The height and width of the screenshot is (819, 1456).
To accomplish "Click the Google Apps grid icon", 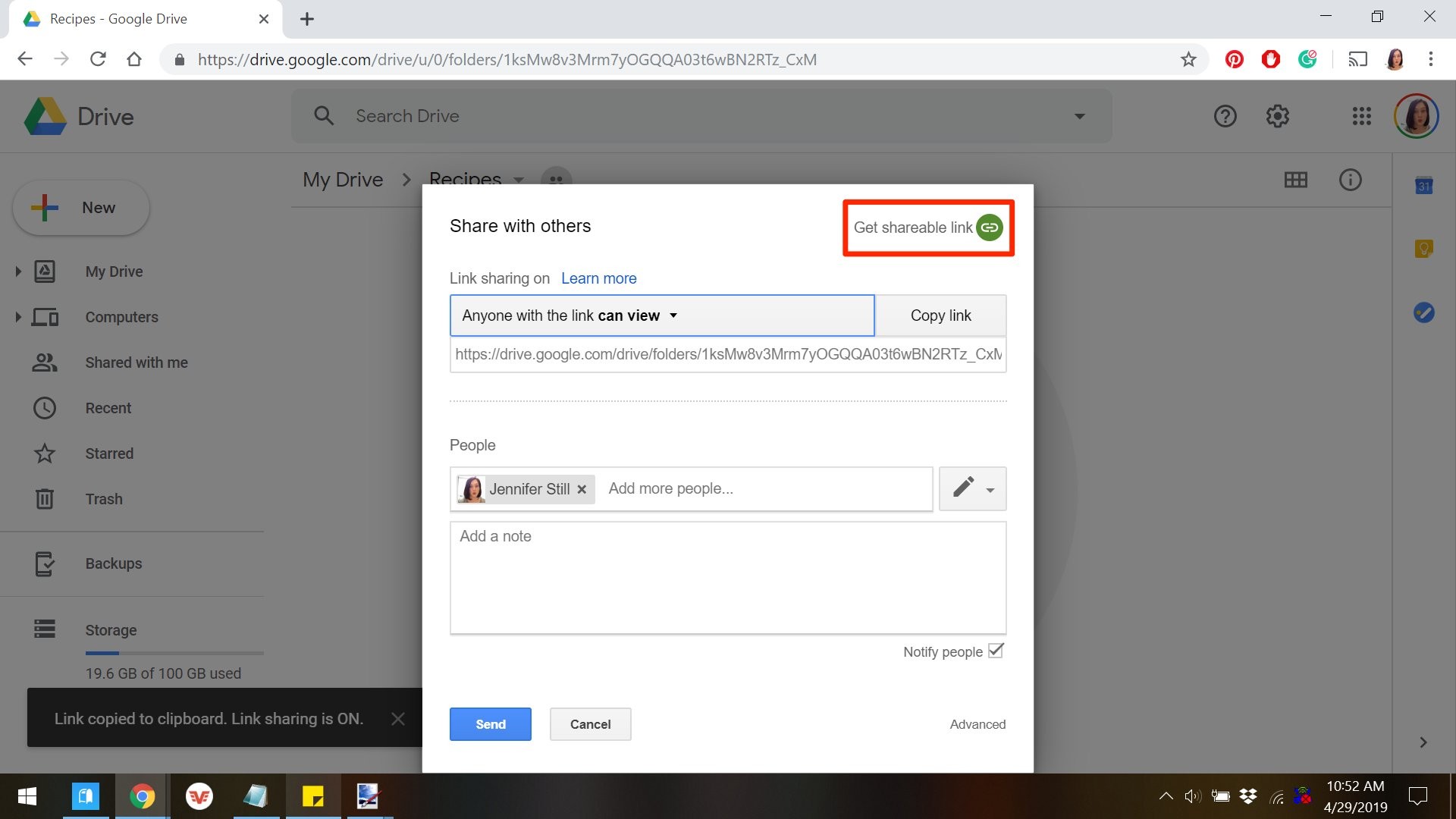I will click(1362, 116).
